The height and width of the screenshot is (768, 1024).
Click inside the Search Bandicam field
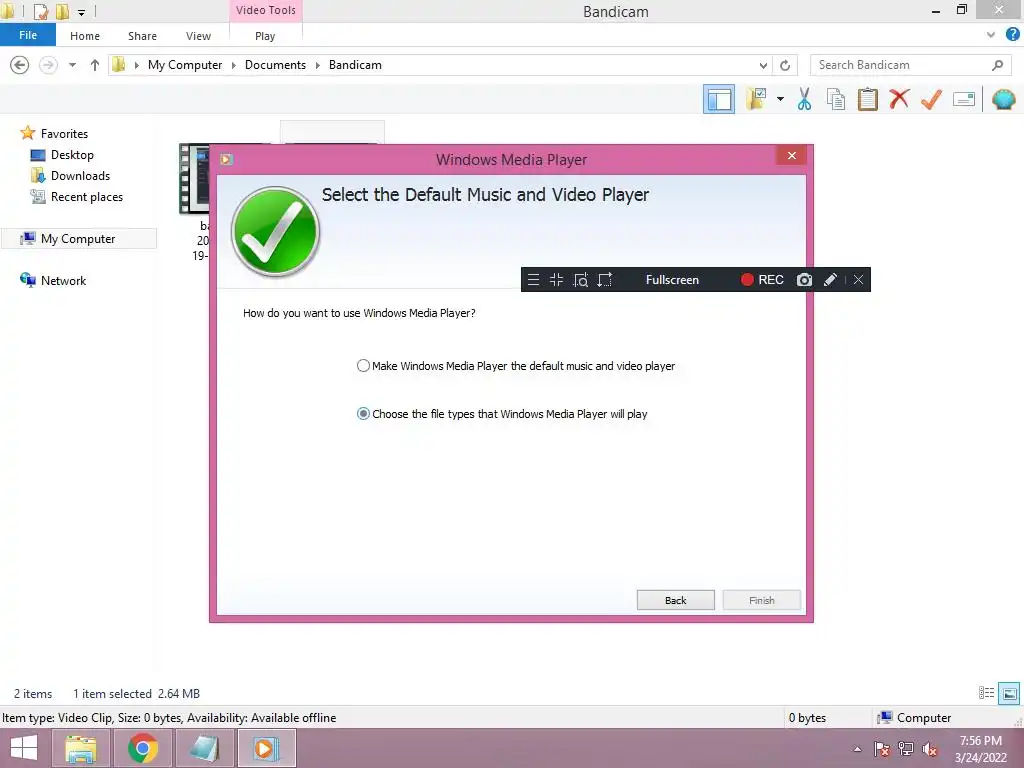[901, 65]
